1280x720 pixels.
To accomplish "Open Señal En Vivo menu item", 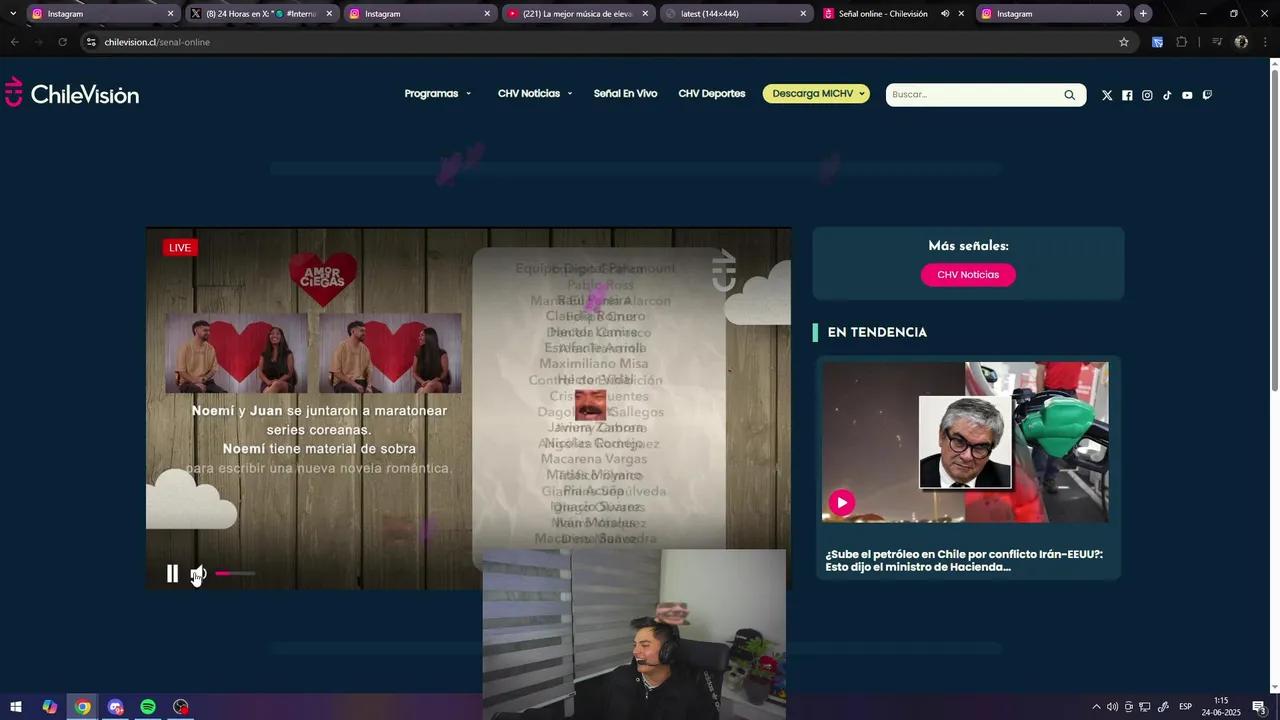I will [x=625, y=94].
